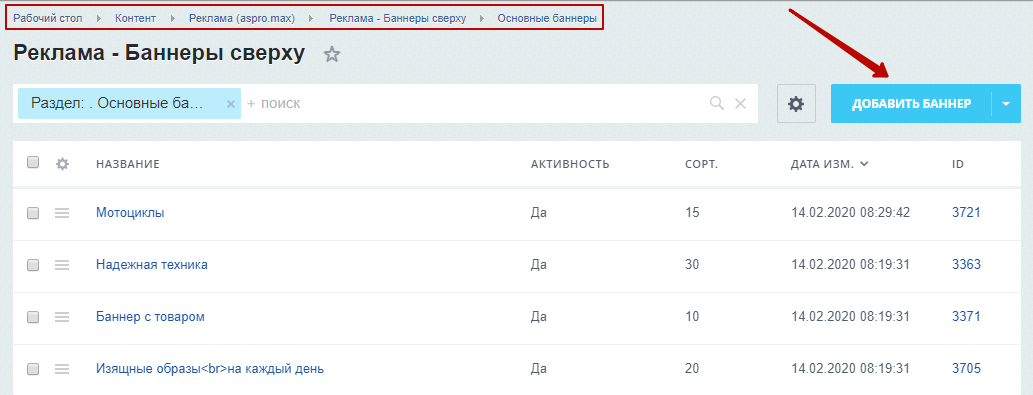Open the Надежная техника banner
The height and width of the screenshot is (395, 1033).
[x=152, y=265]
